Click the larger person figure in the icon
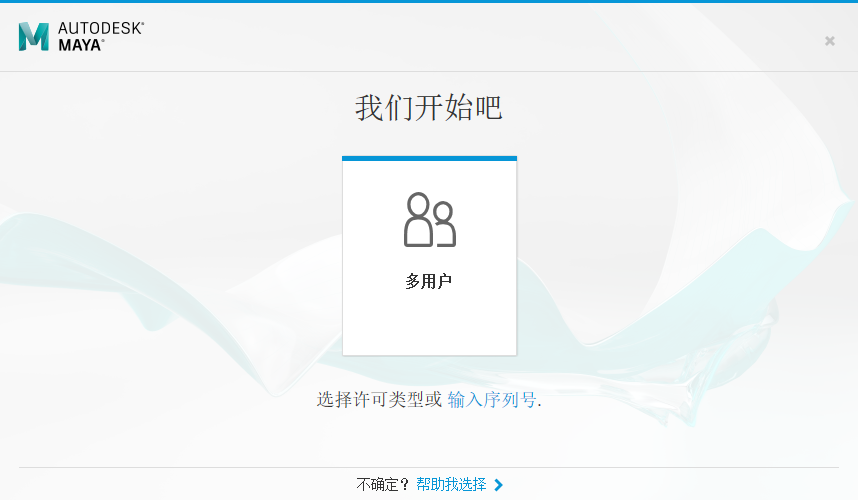 (x=418, y=220)
